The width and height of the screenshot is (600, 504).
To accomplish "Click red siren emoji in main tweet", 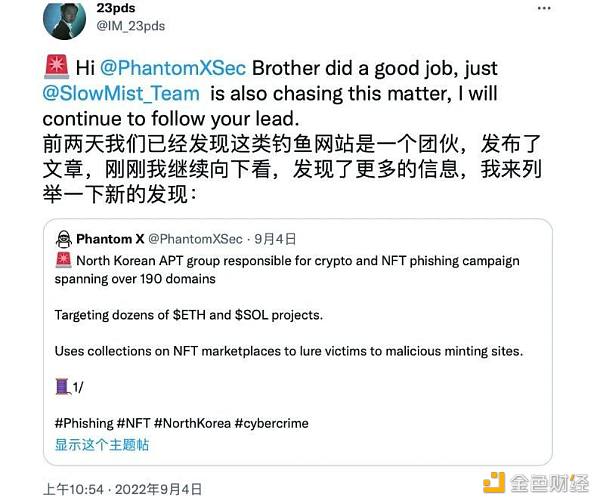I will pyautogui.click(x=57, y=67).
